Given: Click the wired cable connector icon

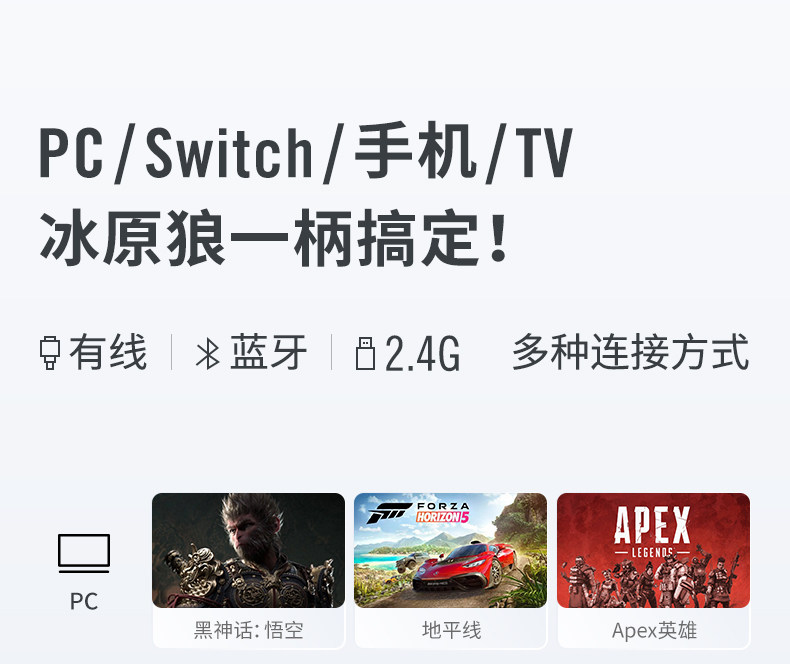Looking at the screenshot, I should [x=50, y=353].
